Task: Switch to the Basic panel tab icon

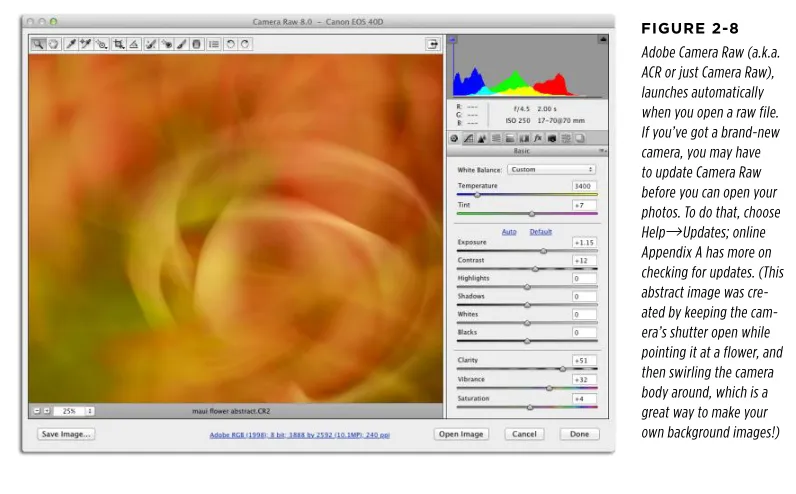Action: pyautogui.click(x=454, y=138)
